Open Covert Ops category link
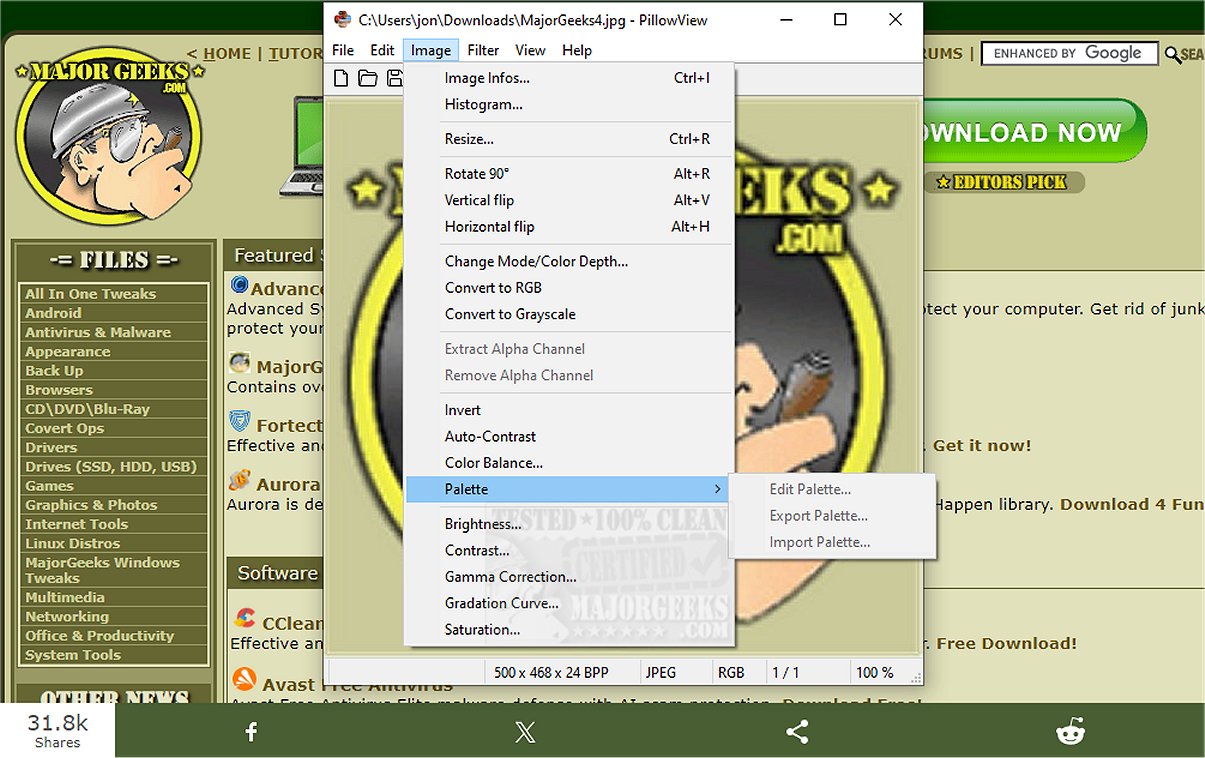Viewport: 1205px width, 758px height. tap(65, 428)
